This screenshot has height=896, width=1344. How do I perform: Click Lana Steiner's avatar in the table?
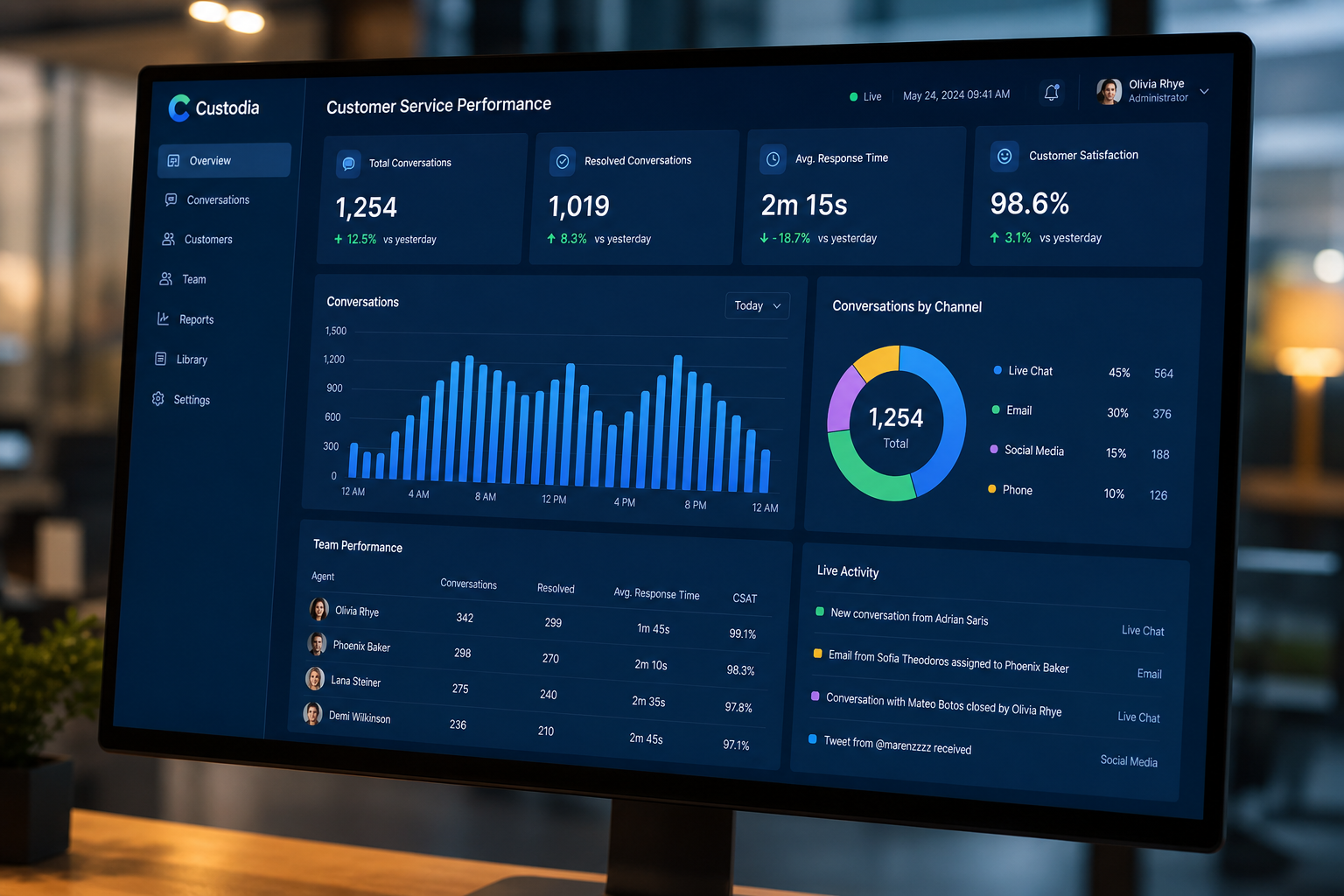coord(315,678)
